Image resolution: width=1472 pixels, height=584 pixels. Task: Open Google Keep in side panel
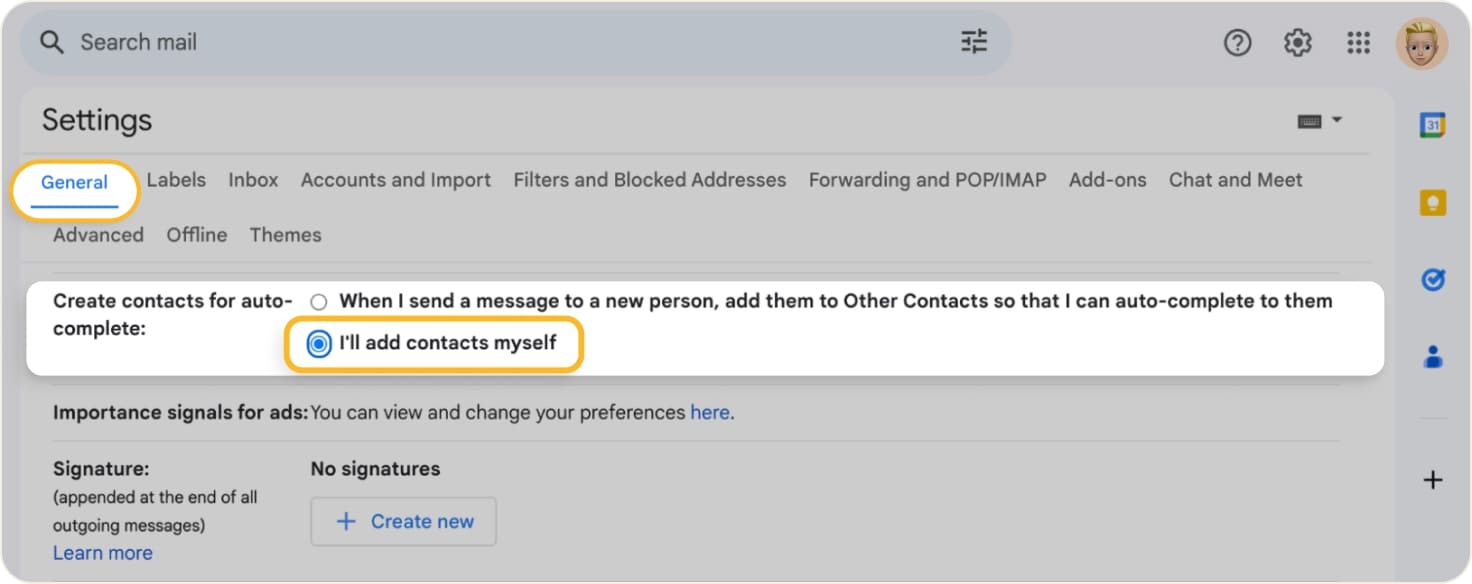[1433, 203]
